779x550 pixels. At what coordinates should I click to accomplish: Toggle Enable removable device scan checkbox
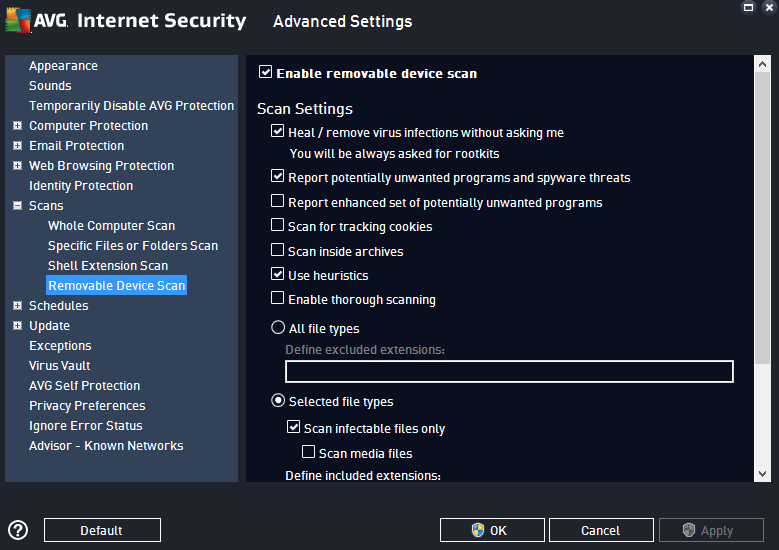(x=265, y=72)
